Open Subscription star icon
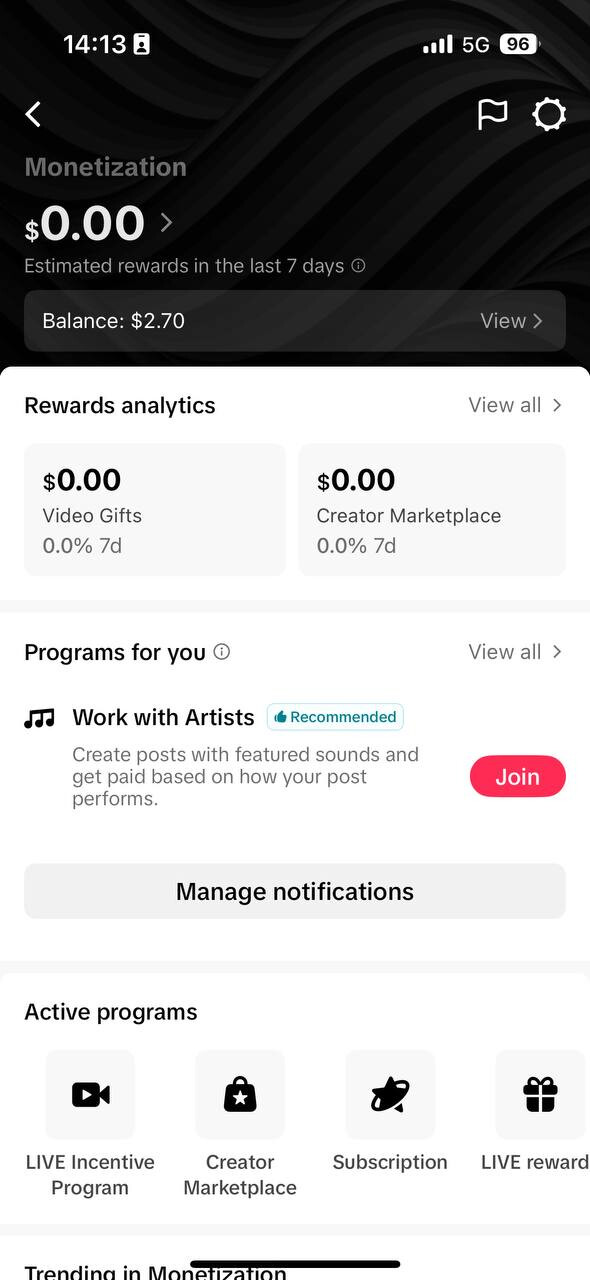Screen dimensions: 590x1280 point(390,1094)
